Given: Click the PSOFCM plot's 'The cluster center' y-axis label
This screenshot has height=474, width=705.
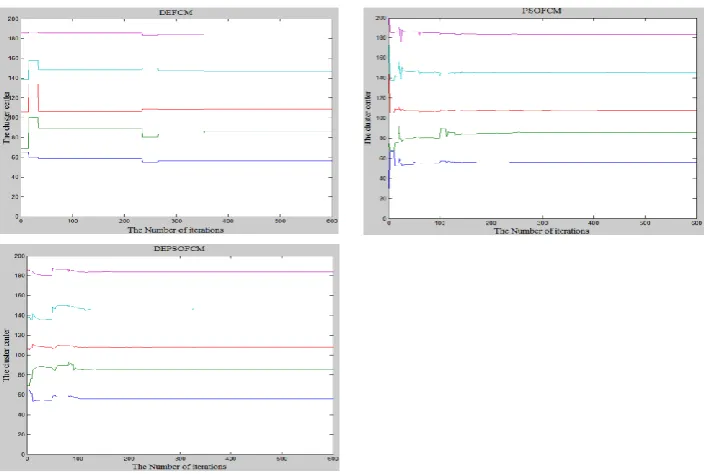Looking at the screenshot, I should click(368, 117).
